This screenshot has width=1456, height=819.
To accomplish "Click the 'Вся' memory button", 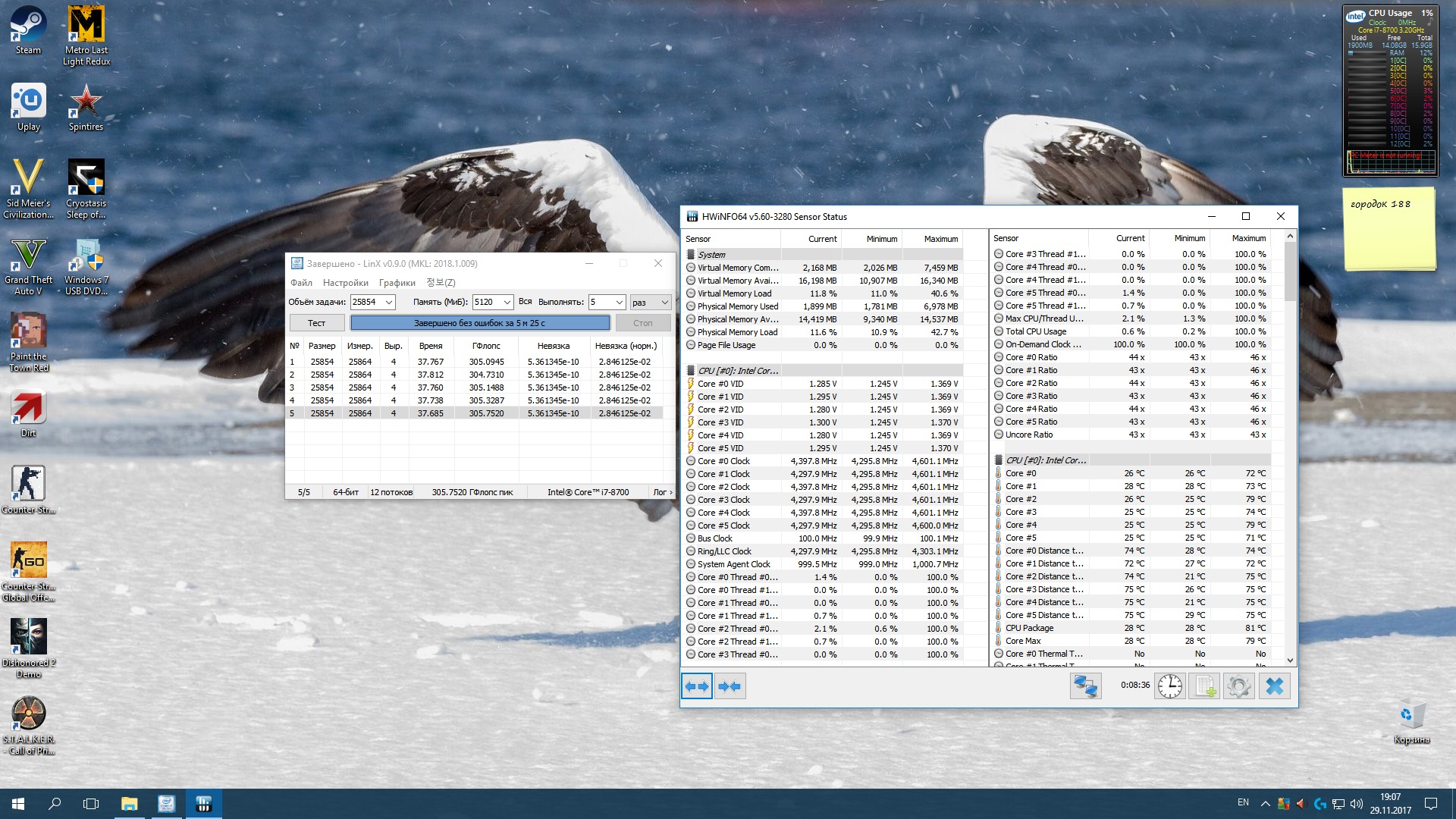I will pyautogui.click(x=526, y=302).
